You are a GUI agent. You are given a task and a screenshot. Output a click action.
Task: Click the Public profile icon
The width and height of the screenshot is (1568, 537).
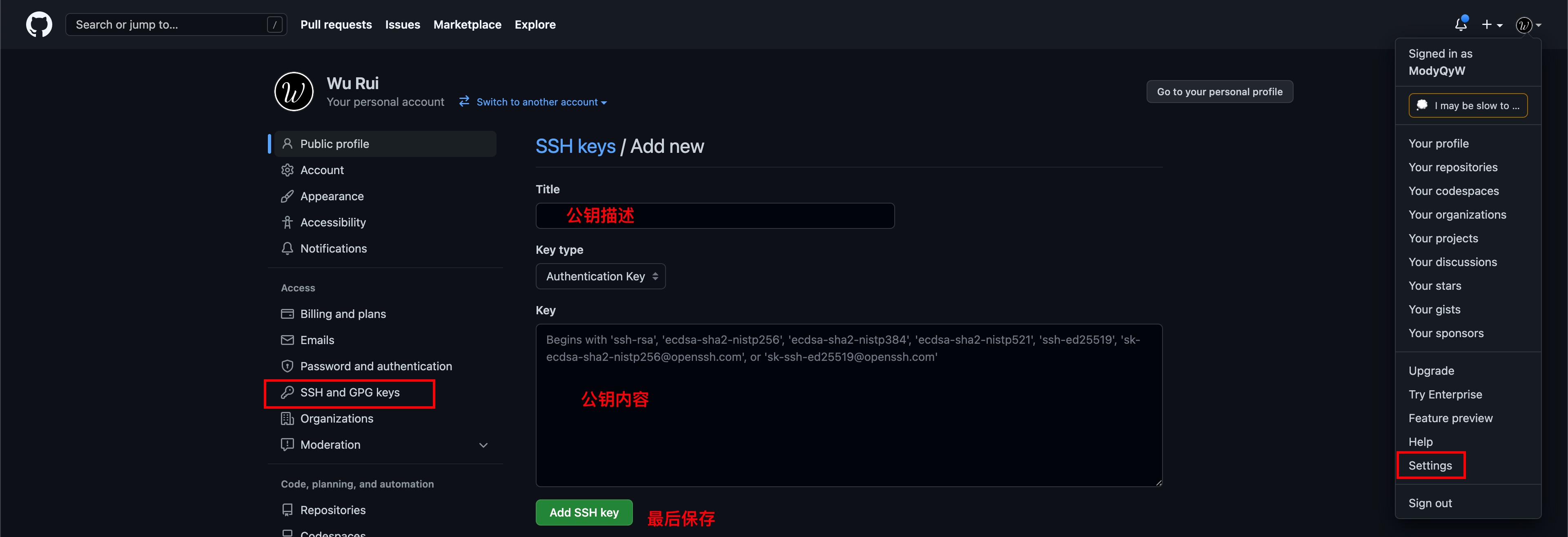(287, 144)
